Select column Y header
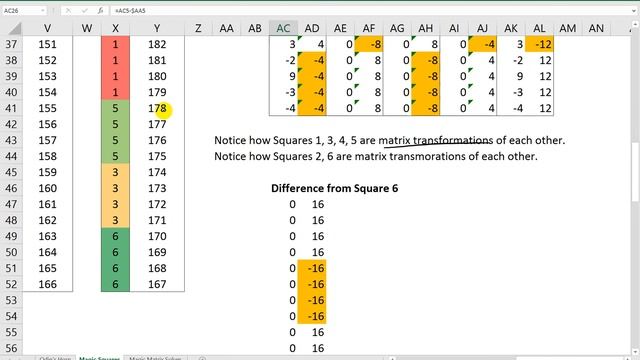Image resolution: width=640 pixels, height=360 pixels. click(x=157, y=28)
